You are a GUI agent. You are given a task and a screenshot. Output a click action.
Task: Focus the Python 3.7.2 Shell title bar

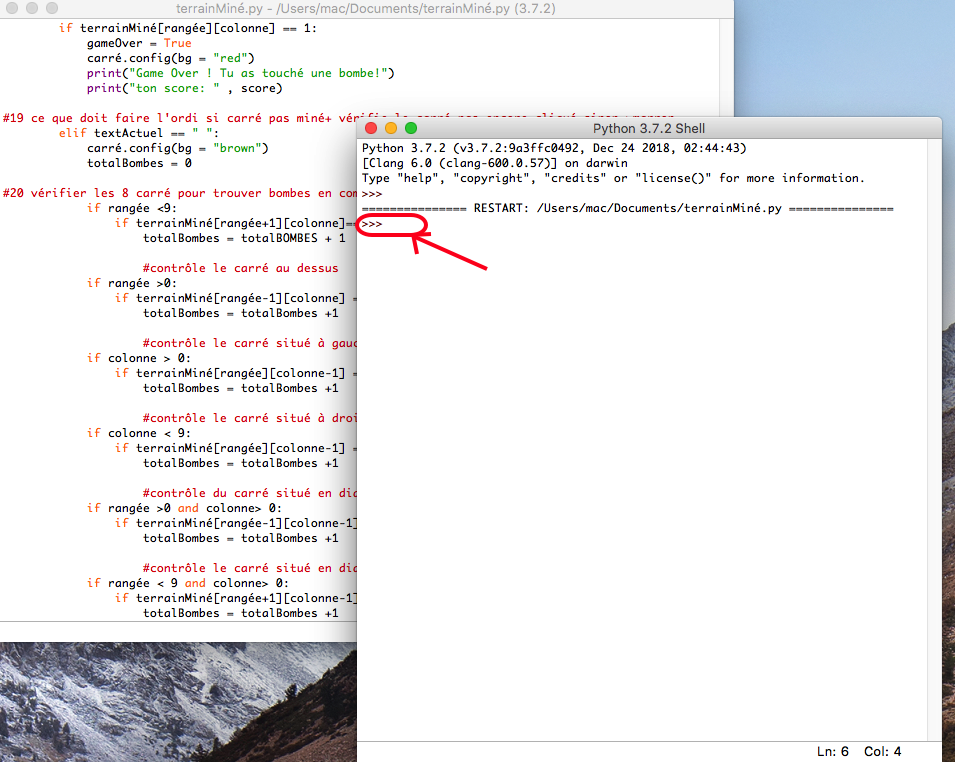tap(650, 129)
